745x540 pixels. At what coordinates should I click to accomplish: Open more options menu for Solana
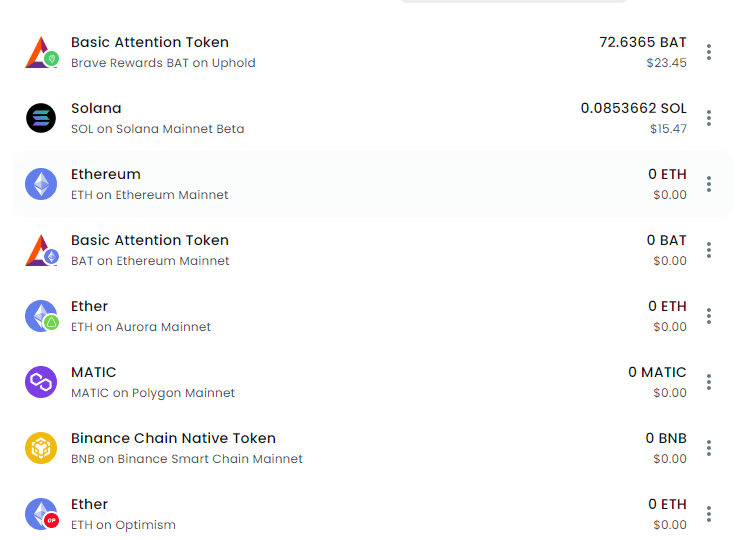(x=709, y=118)
